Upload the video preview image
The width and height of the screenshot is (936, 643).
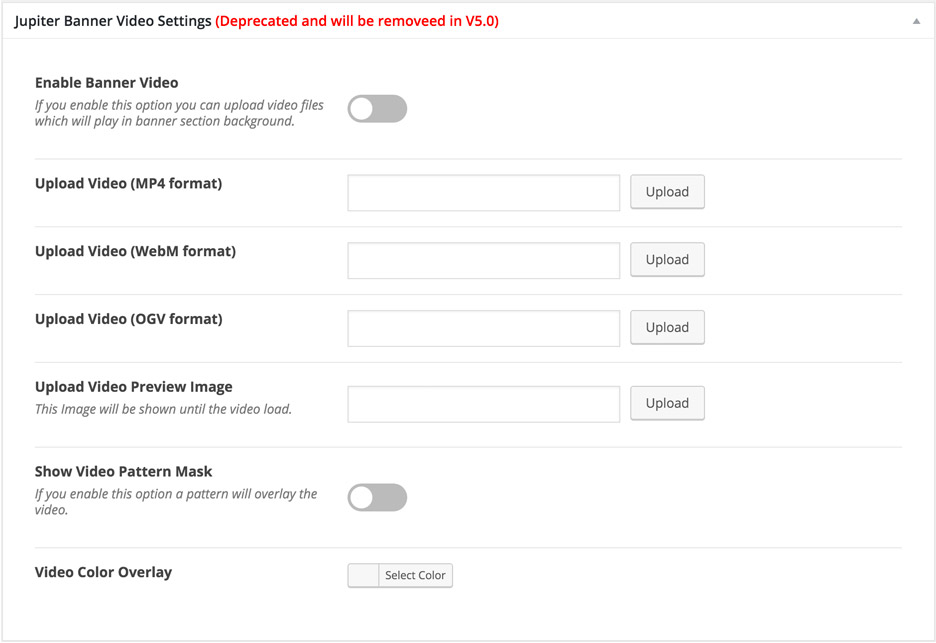coord(667,403)
